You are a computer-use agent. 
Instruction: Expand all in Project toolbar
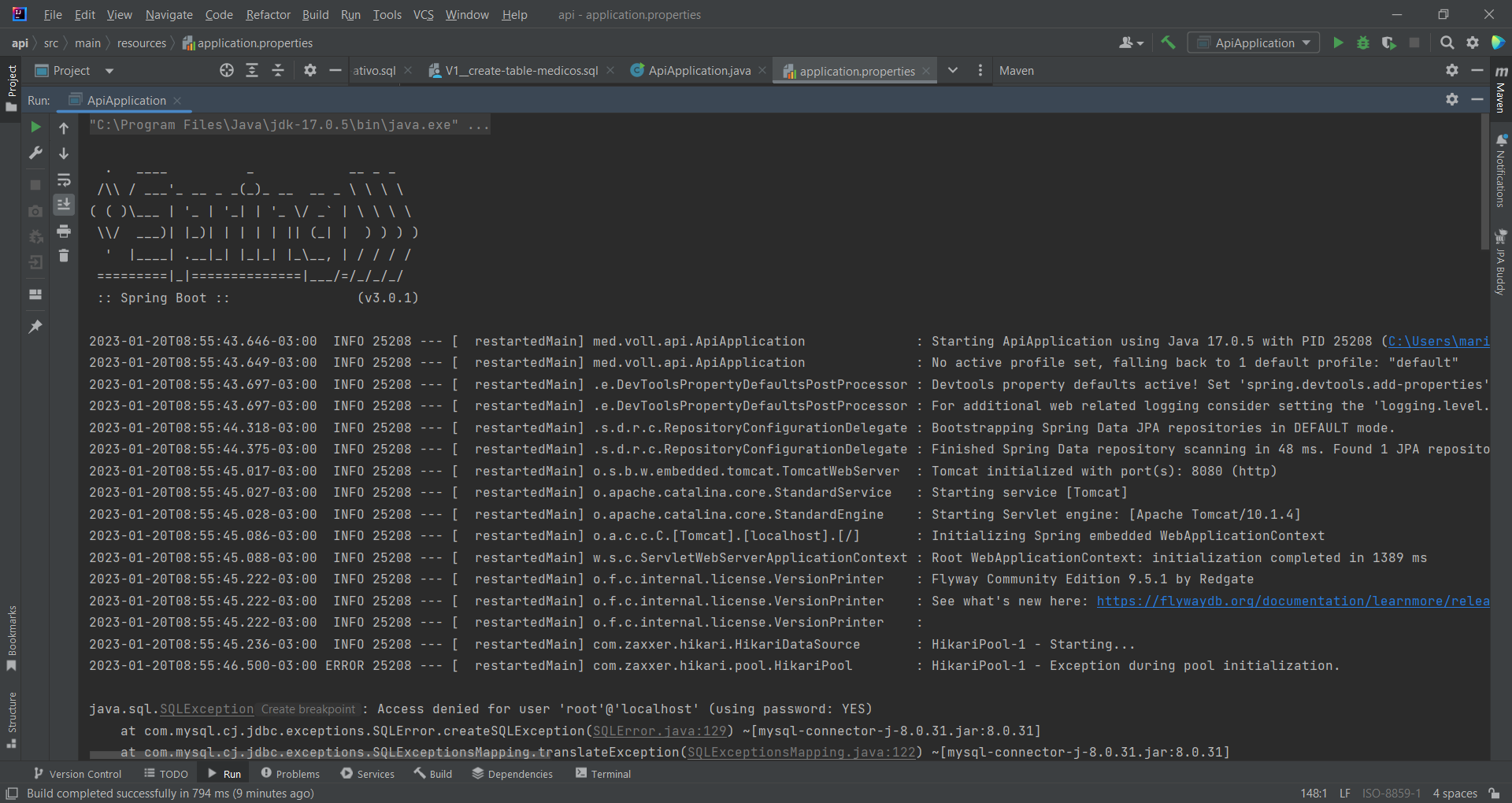pos(252,70)
